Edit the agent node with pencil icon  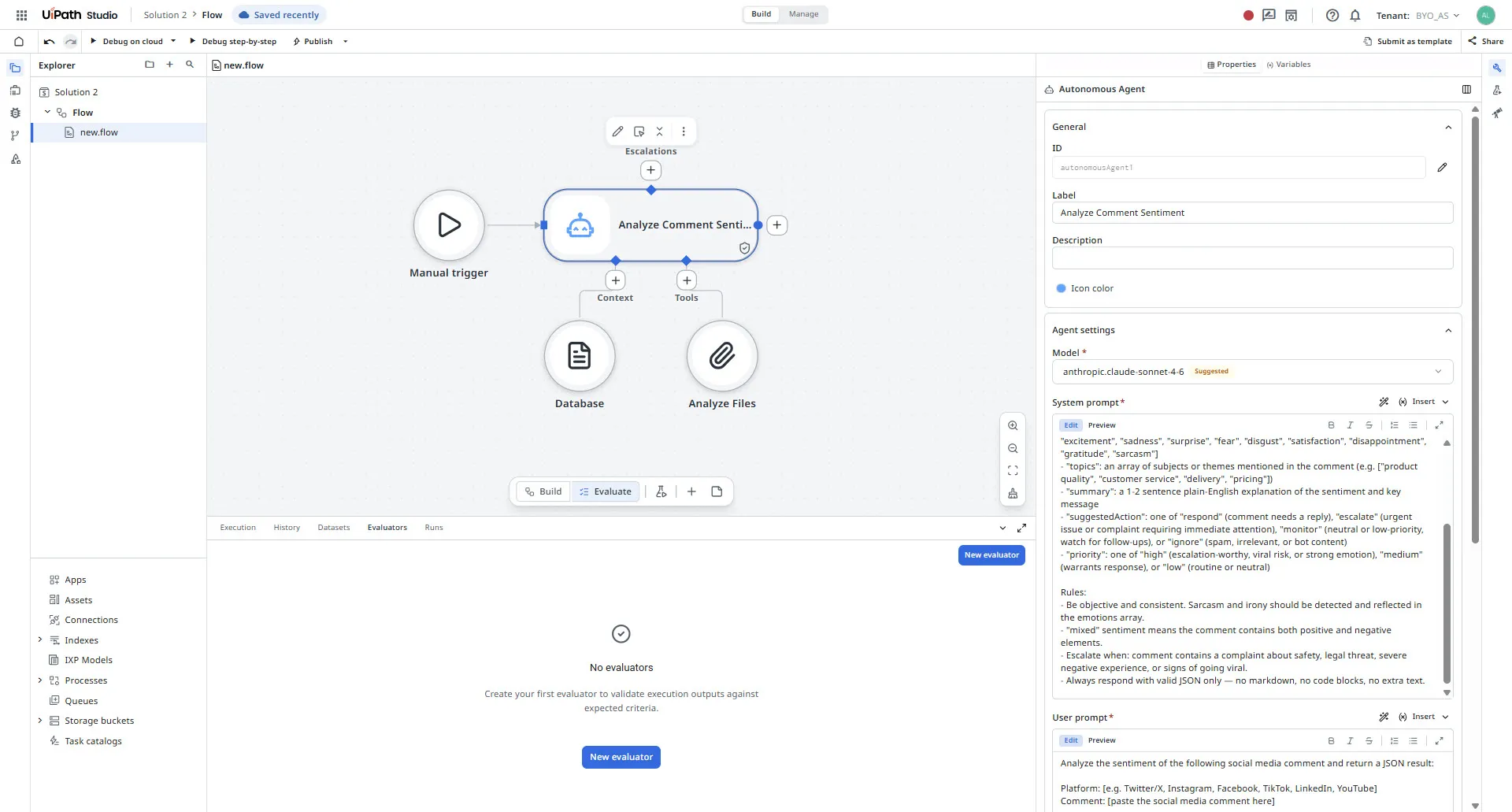click(x=618, y=132)
